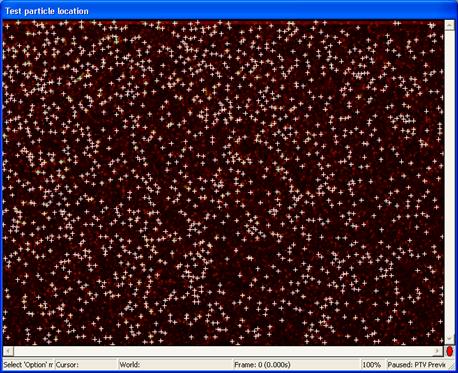The image size is (458, 373).
Task: Click the vertical scrollbar up arrow
Action: [x=449, y=25]
